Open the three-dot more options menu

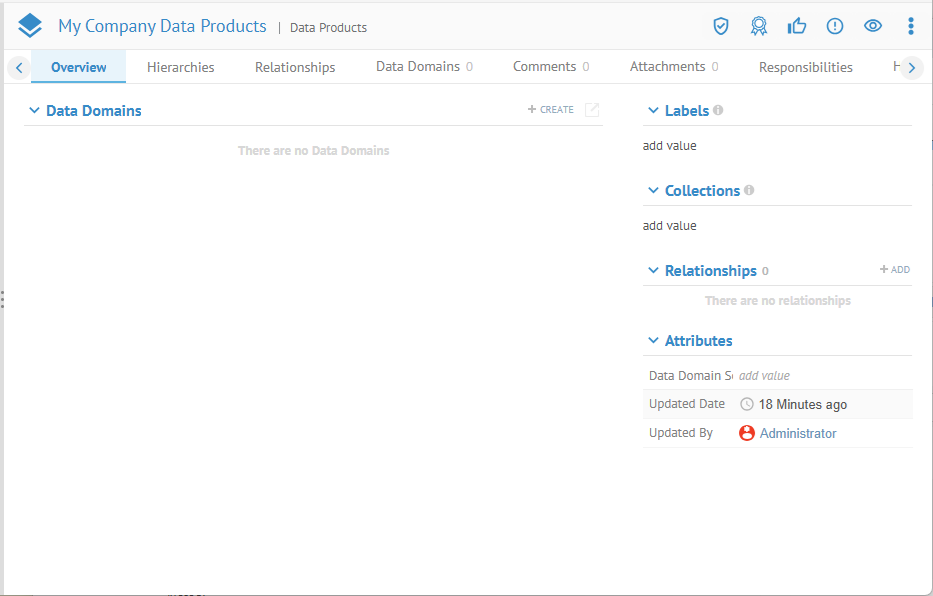(910, 26)
